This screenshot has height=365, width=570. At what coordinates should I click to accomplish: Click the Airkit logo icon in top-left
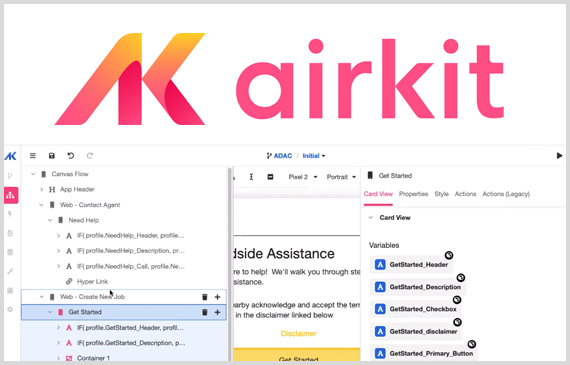pyautogui.click(x=11, y=156)
